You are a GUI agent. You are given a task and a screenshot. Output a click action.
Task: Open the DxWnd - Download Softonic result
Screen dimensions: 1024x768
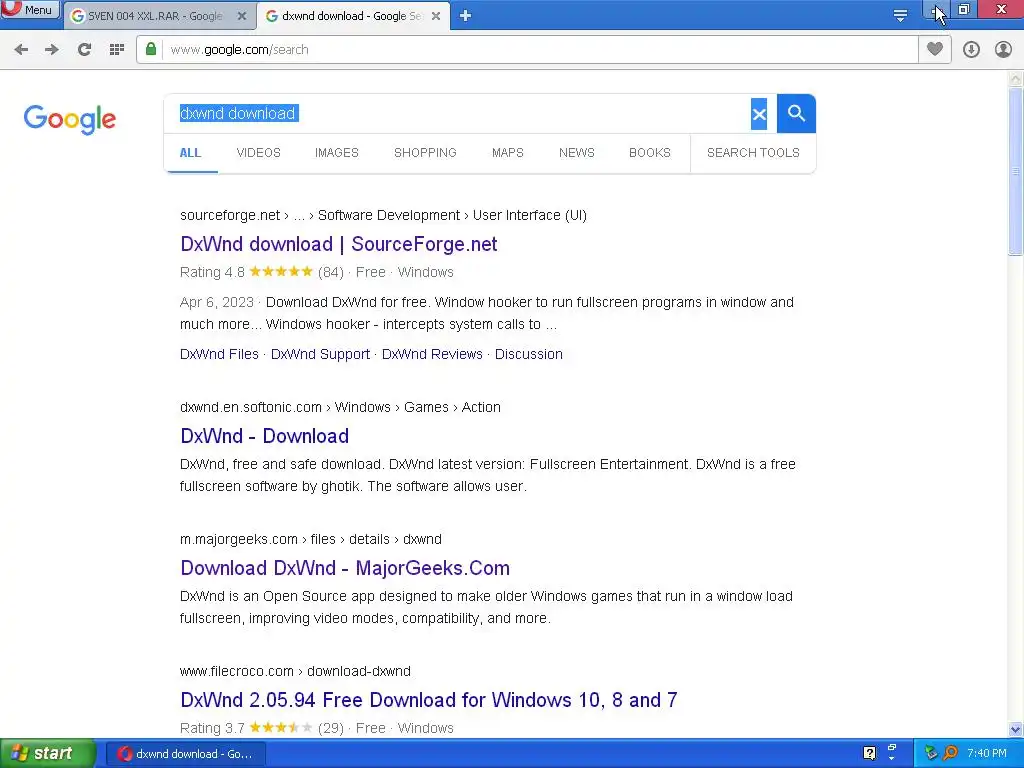264,436
